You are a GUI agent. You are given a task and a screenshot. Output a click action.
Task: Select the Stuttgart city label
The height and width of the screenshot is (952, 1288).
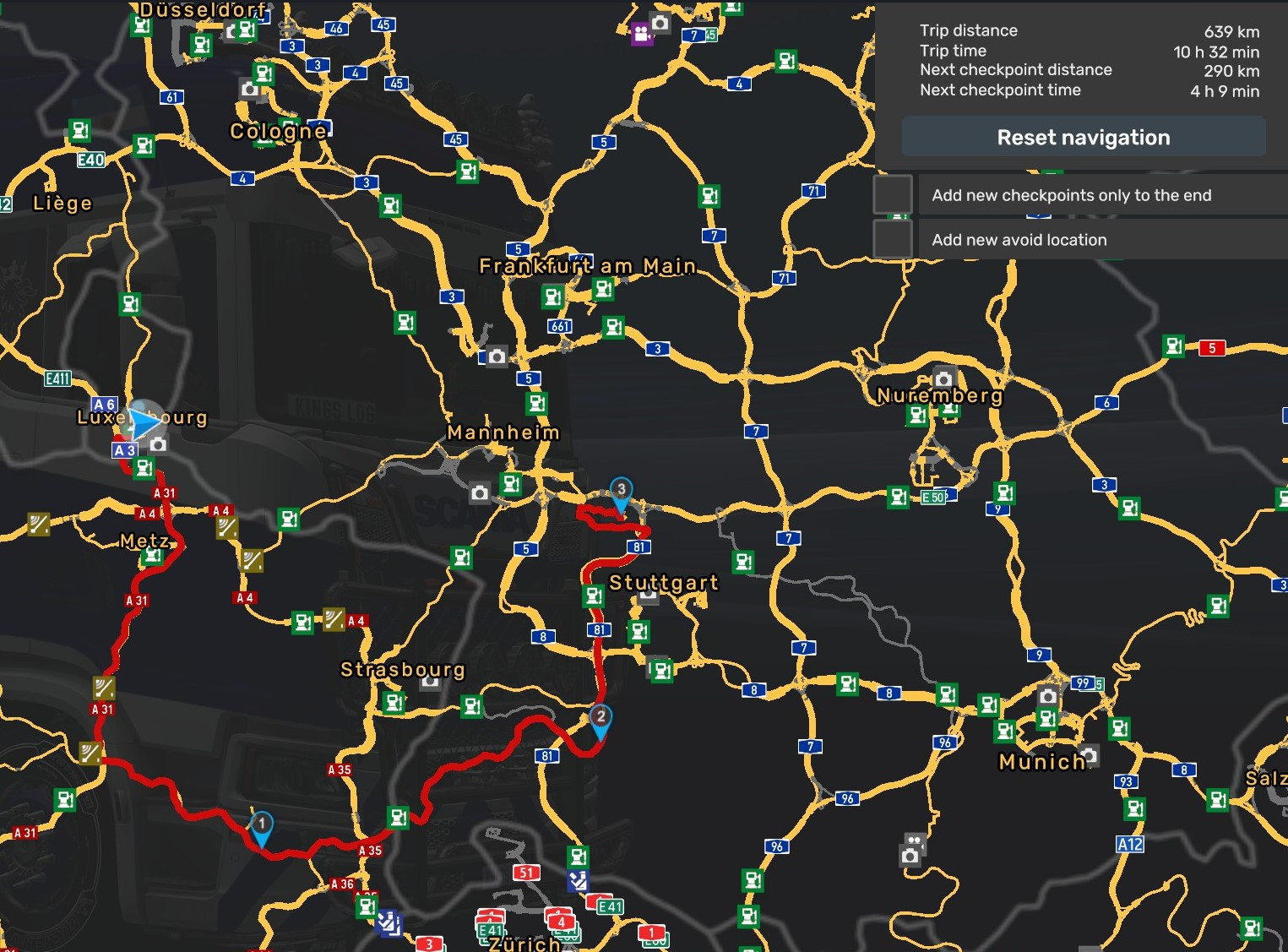[x=664, y=583]
